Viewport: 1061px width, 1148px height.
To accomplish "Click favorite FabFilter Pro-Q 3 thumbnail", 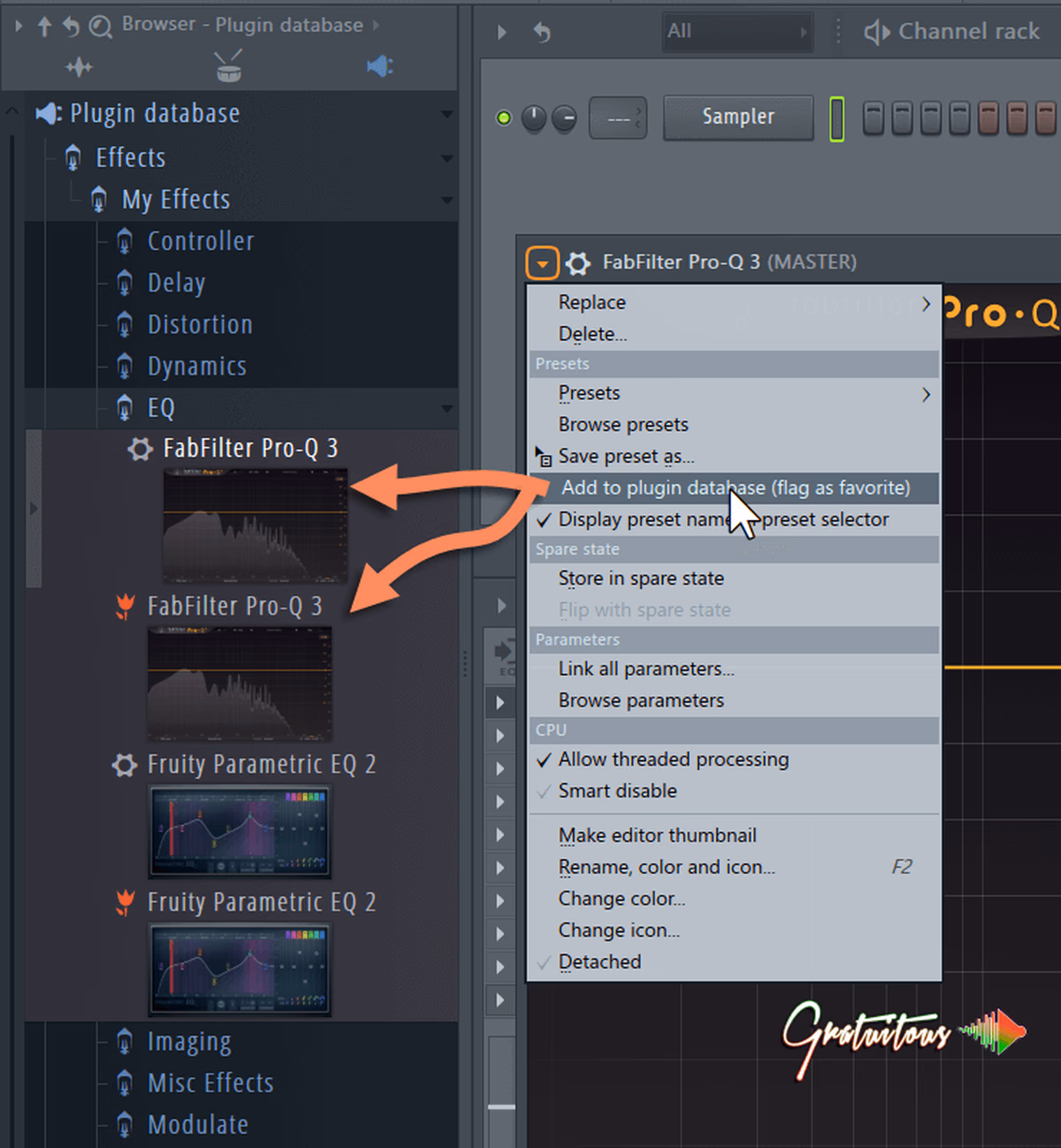I will pos(239,684).
